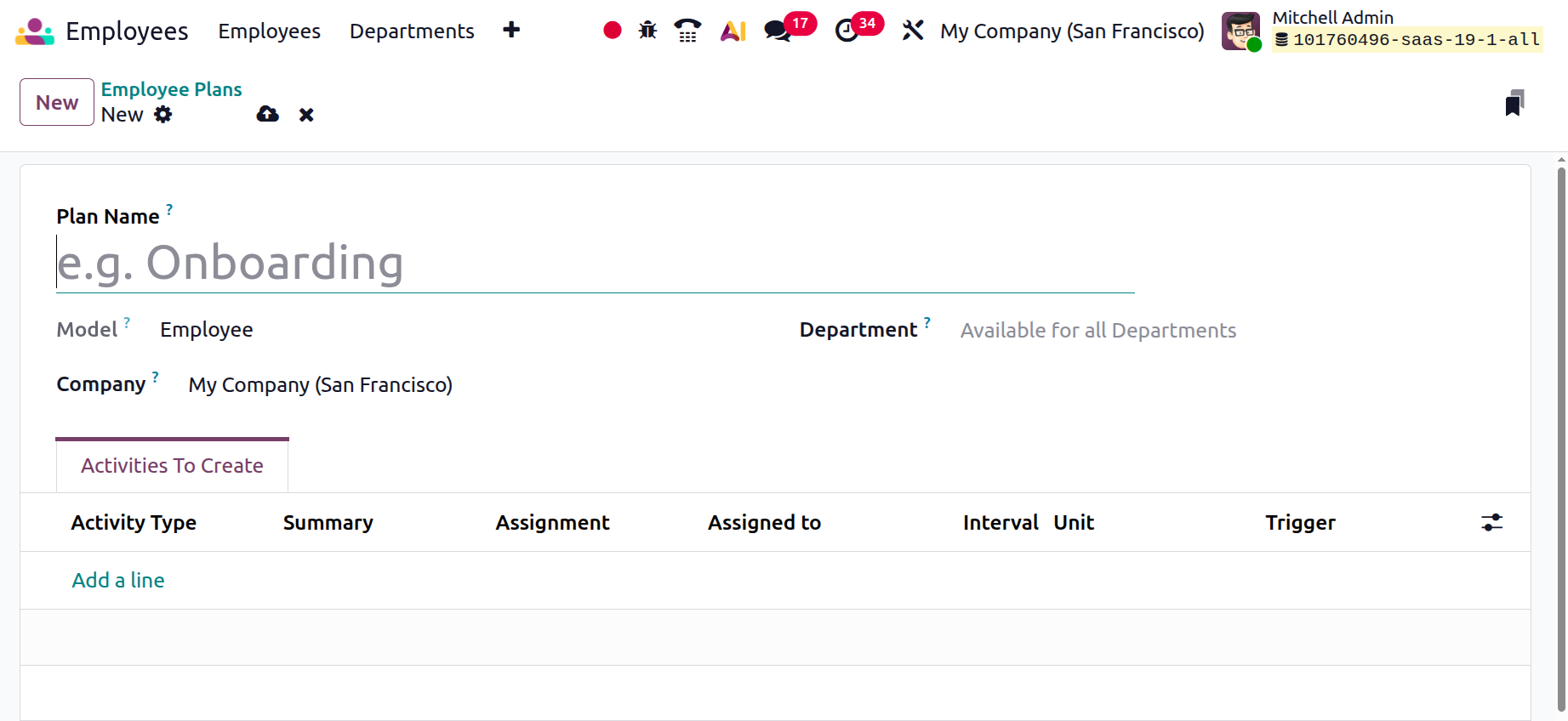
Task: Click the vertical page scrollbar
Action: [1561, 438]
